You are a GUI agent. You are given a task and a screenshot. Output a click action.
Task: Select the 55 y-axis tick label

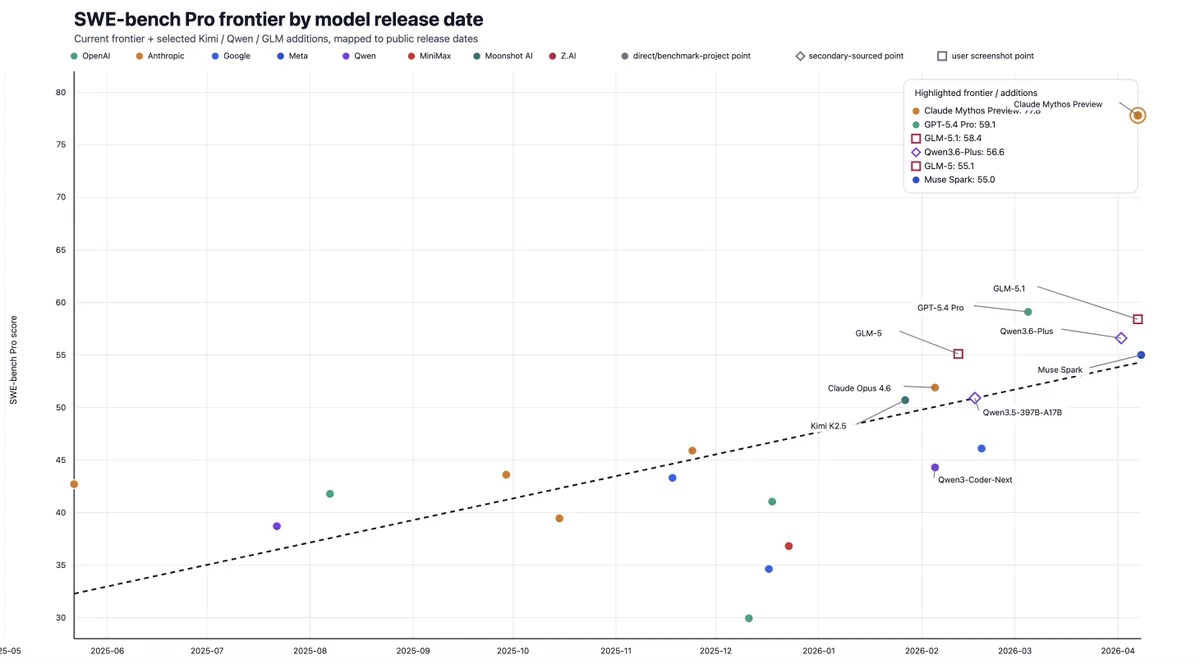[61, 355]
